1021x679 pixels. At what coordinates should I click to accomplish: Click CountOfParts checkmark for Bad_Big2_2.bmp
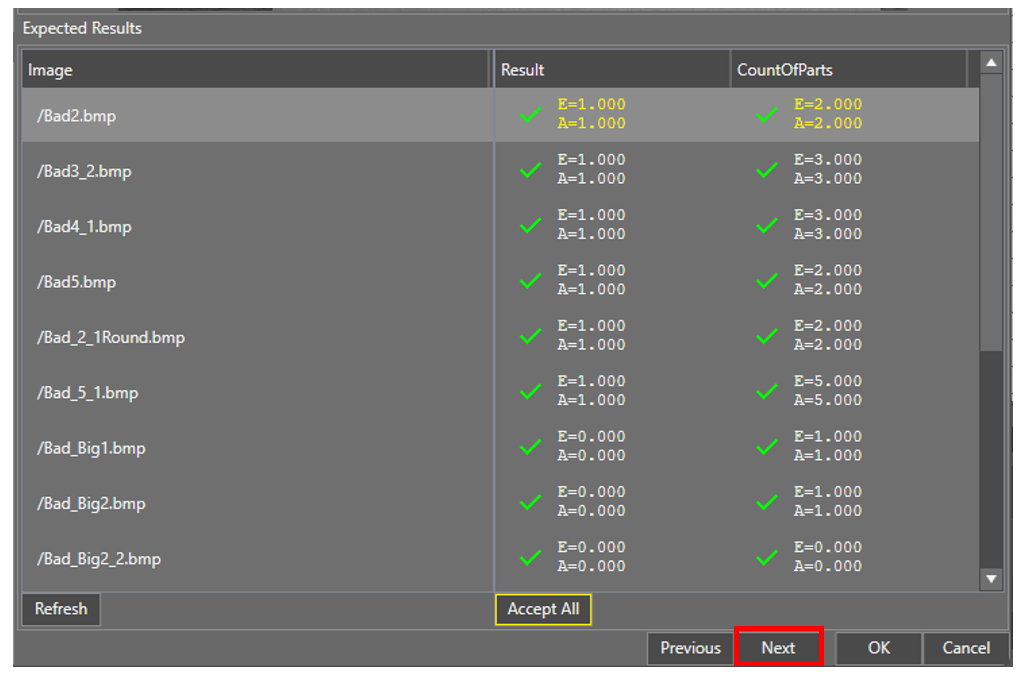coord(767,558)
